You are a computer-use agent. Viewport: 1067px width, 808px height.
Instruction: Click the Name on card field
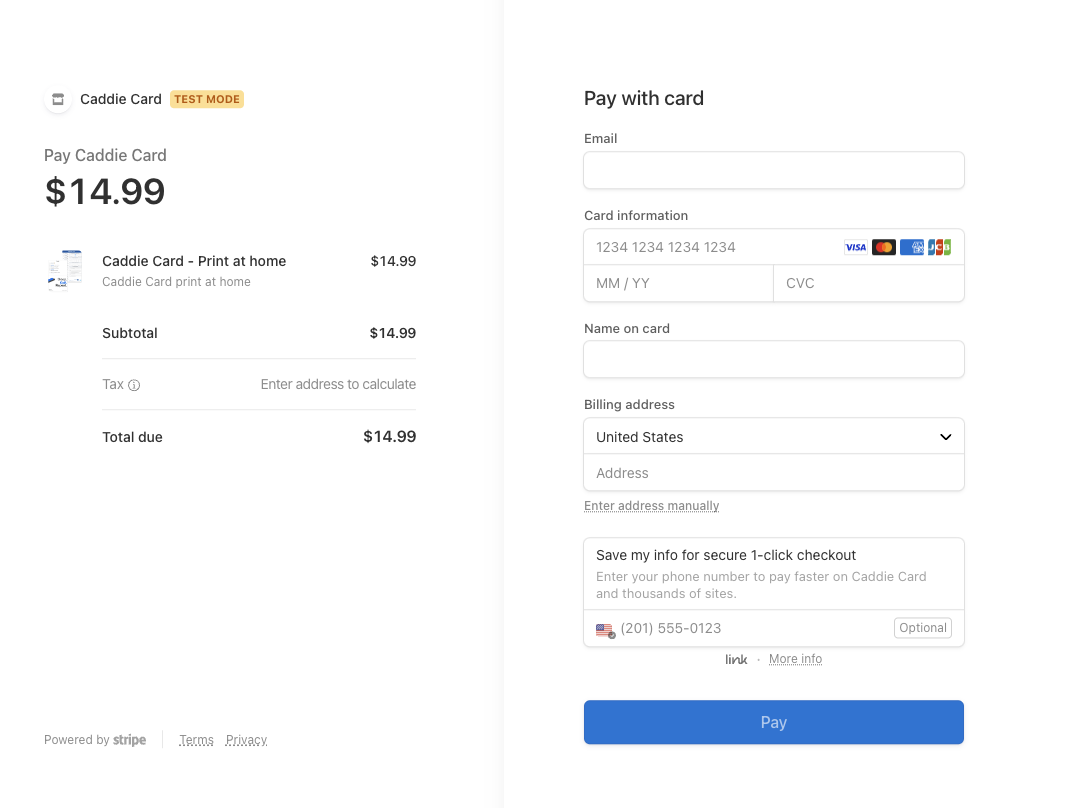tap(774, 360)
